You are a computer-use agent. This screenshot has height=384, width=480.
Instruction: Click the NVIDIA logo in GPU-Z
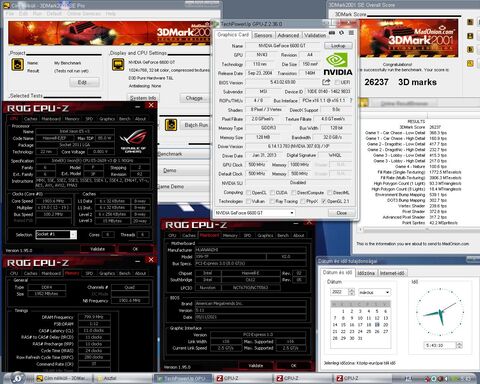(337, 64)
